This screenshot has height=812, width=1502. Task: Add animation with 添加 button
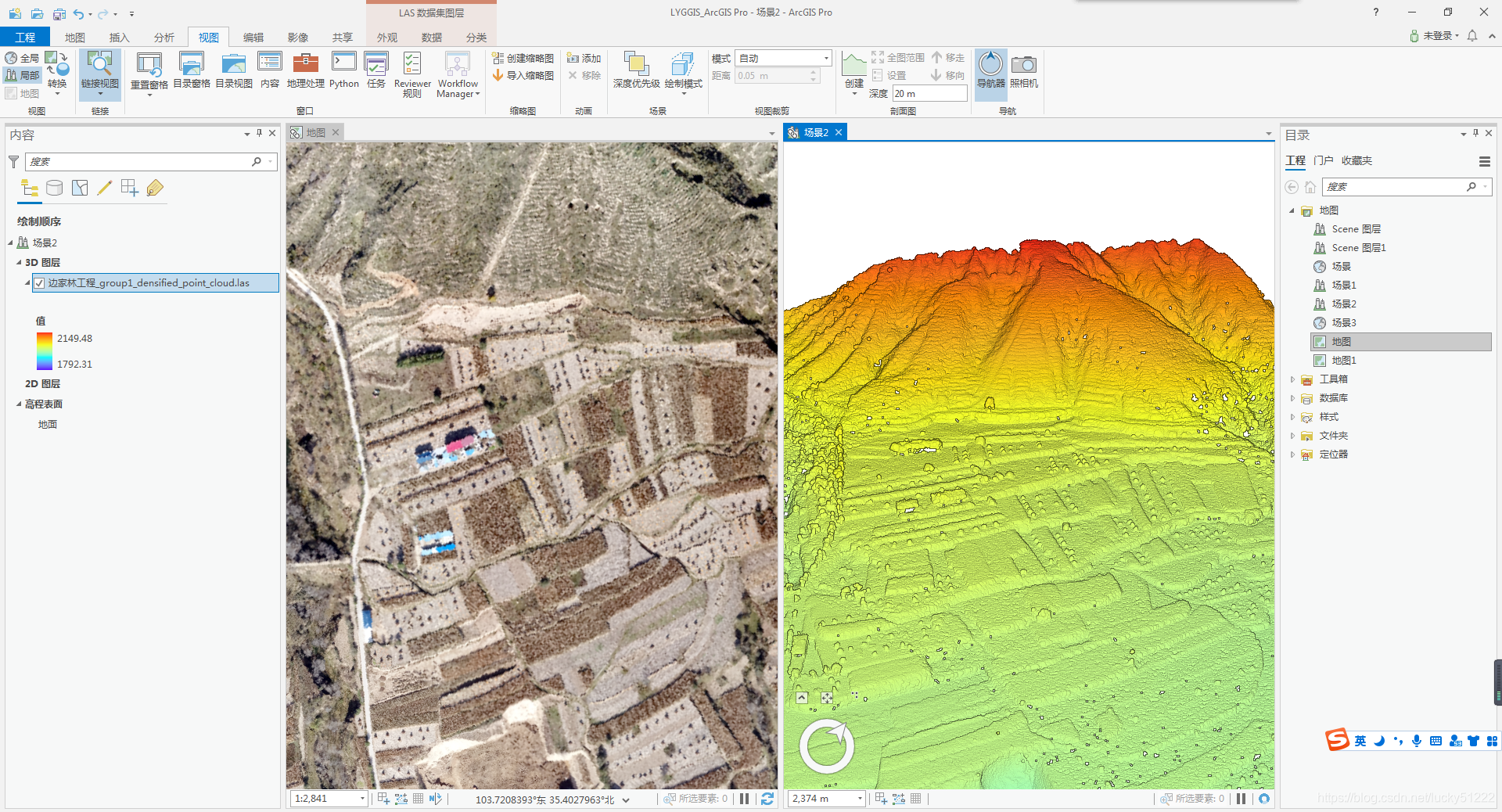tap(584, 58)
